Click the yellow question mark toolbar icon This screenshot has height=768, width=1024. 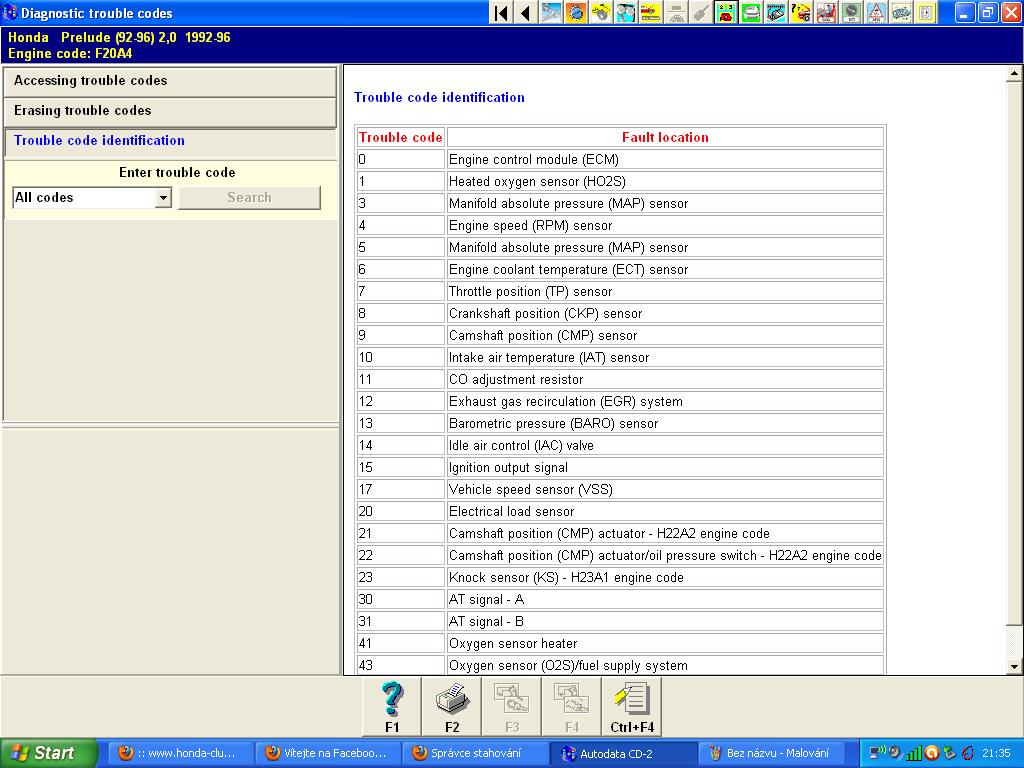point(801,13)
